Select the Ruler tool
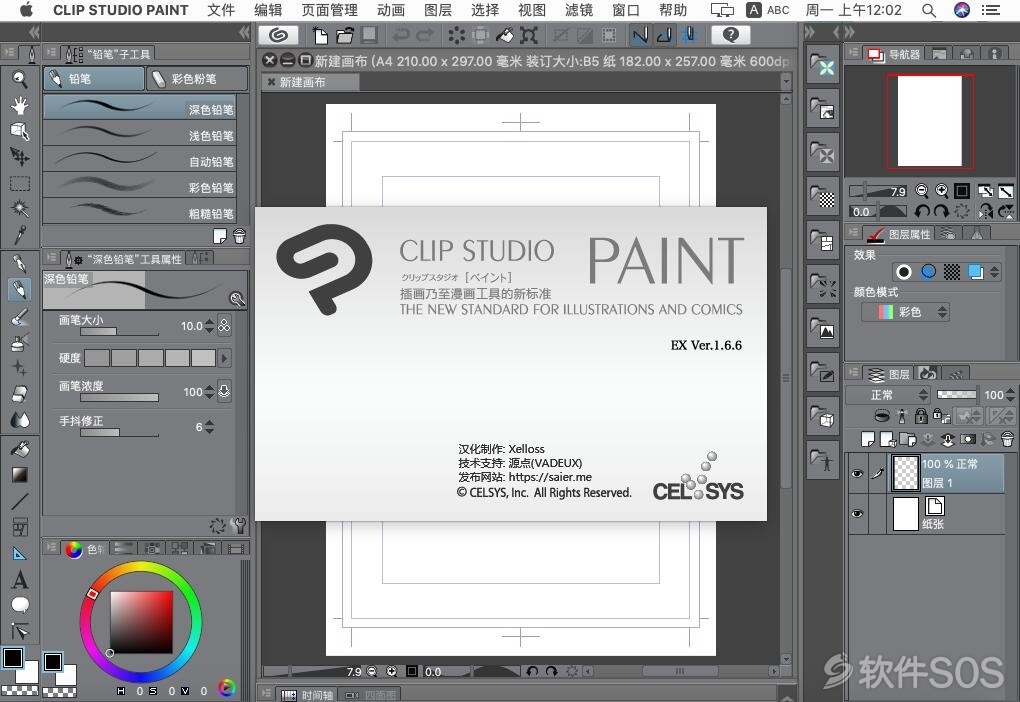Image resolution: width=1020 pixels, height=702 pixels. tap(20, 554)
